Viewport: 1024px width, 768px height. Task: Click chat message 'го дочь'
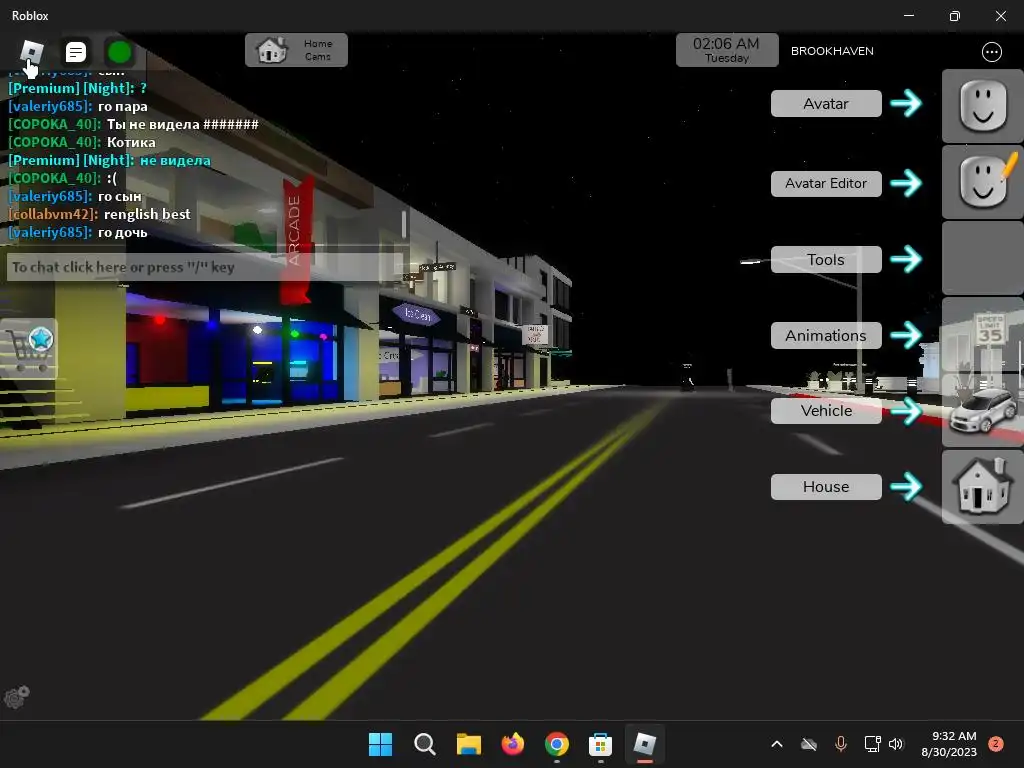click(x=122, y=232)
